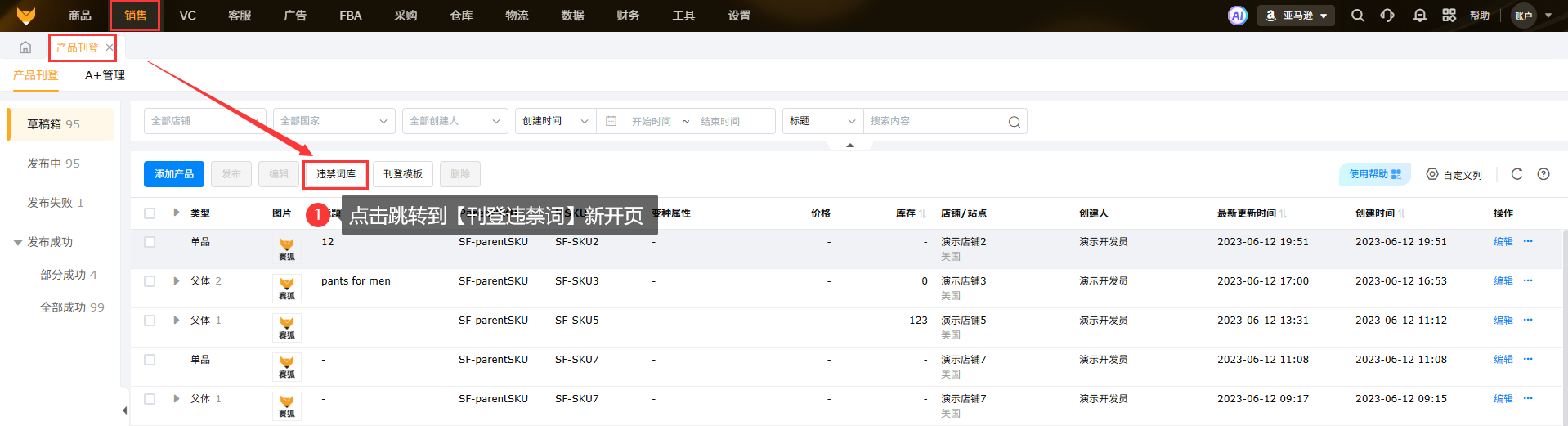Screen dimensions: 1568x426
Task: Click the calendar icon in date range
Action: pyautogui.click(x=611, y=121)
